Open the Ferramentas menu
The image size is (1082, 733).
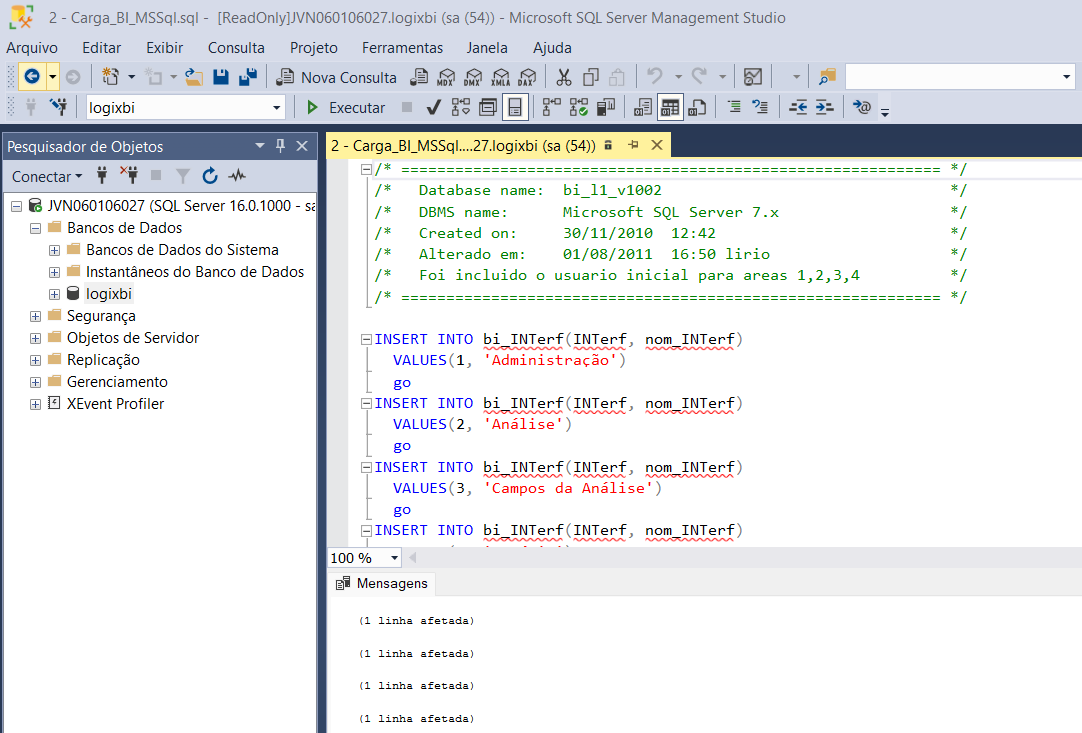(402, 48)
